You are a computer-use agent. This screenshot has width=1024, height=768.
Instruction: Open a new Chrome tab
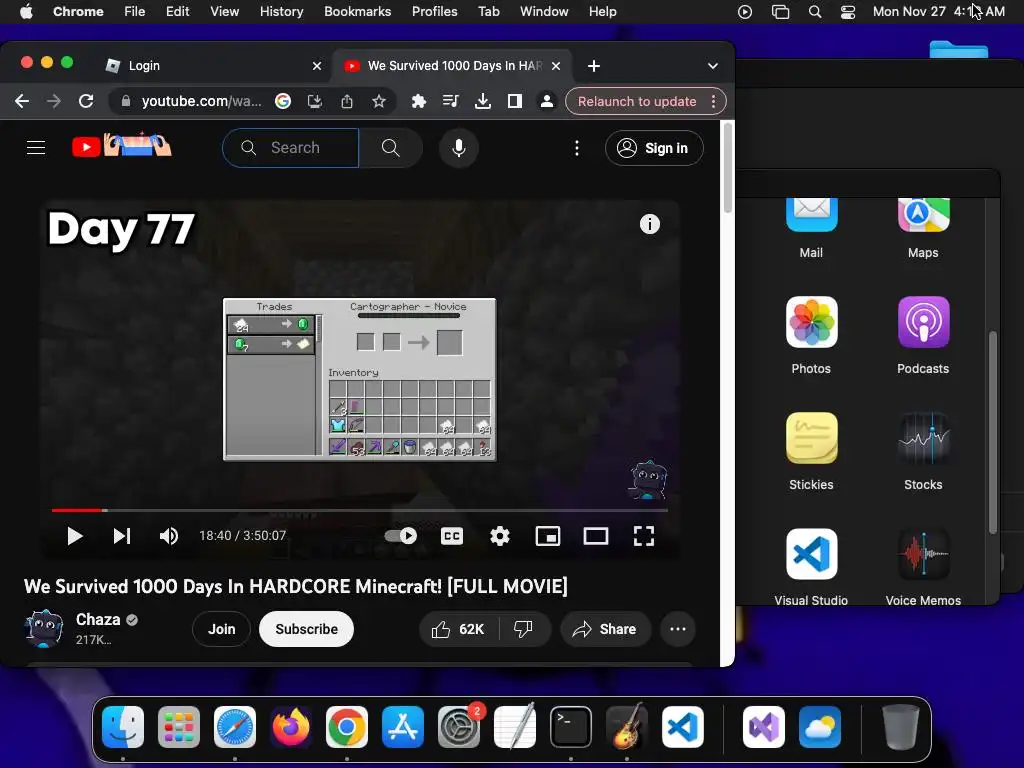[594, 66]
